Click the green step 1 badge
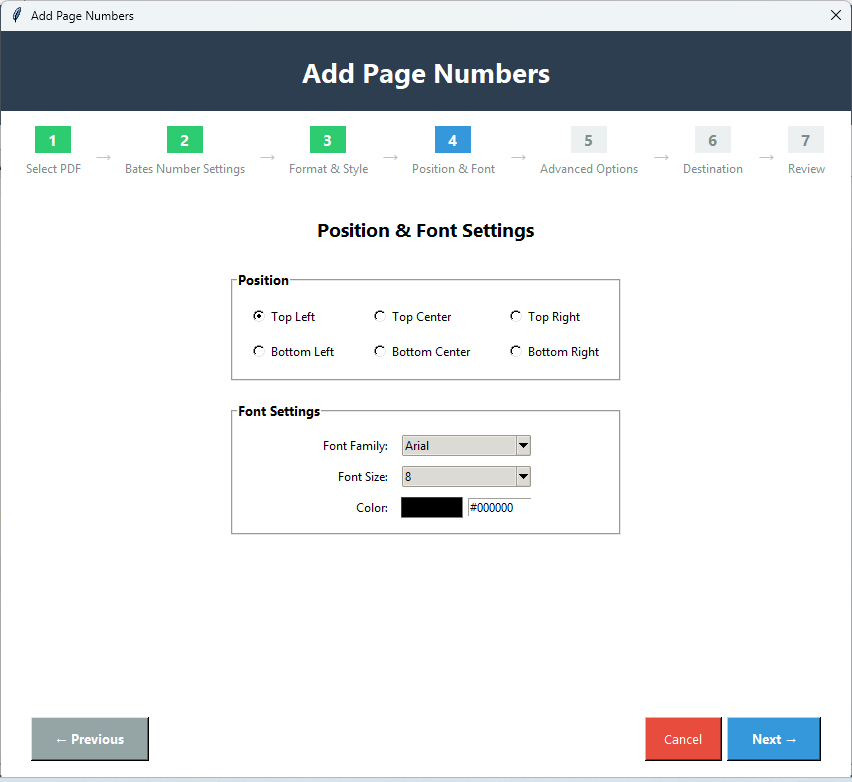 point(52,140)
